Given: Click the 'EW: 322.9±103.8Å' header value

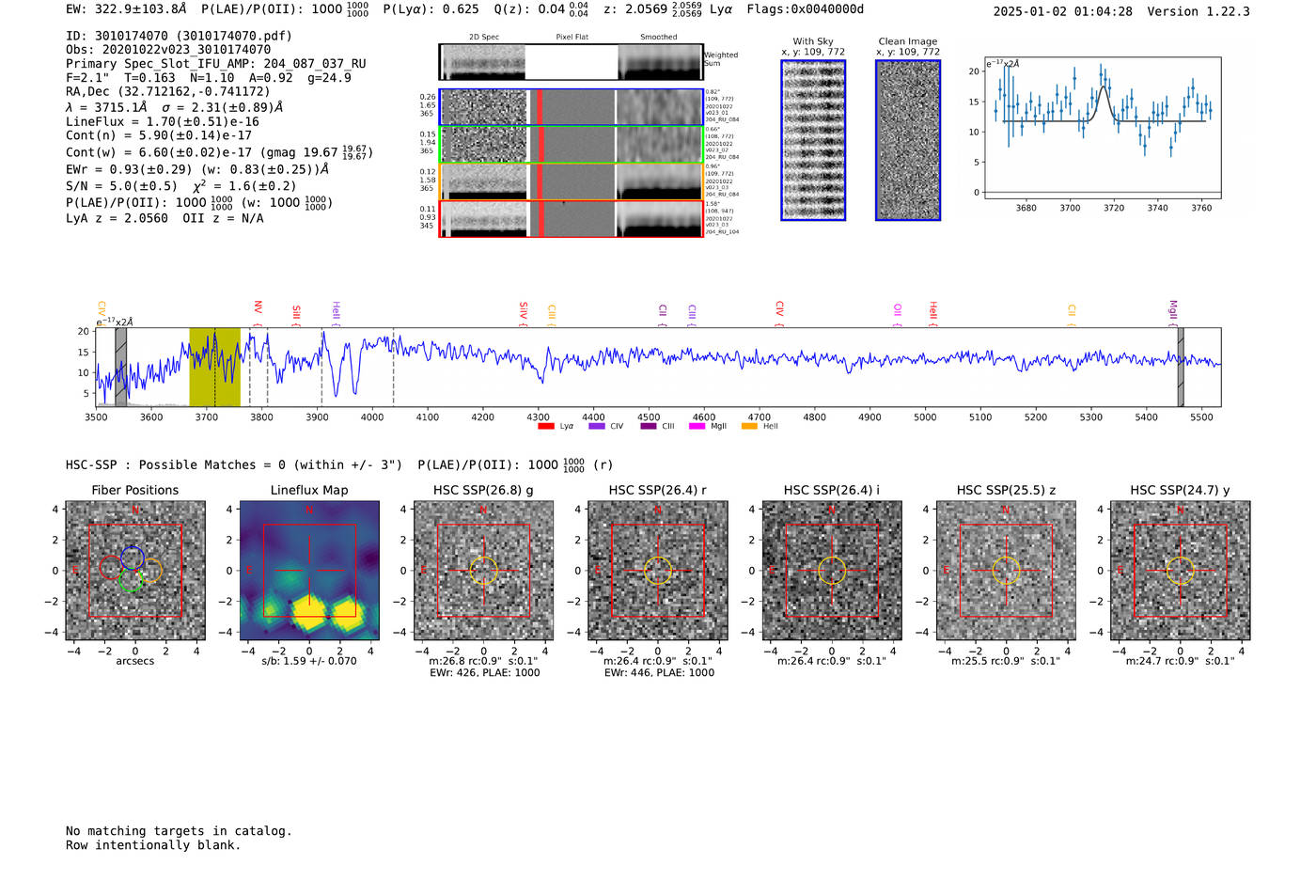Looking at the screenshot, I should pyautogui.click(x=126, y=9).
